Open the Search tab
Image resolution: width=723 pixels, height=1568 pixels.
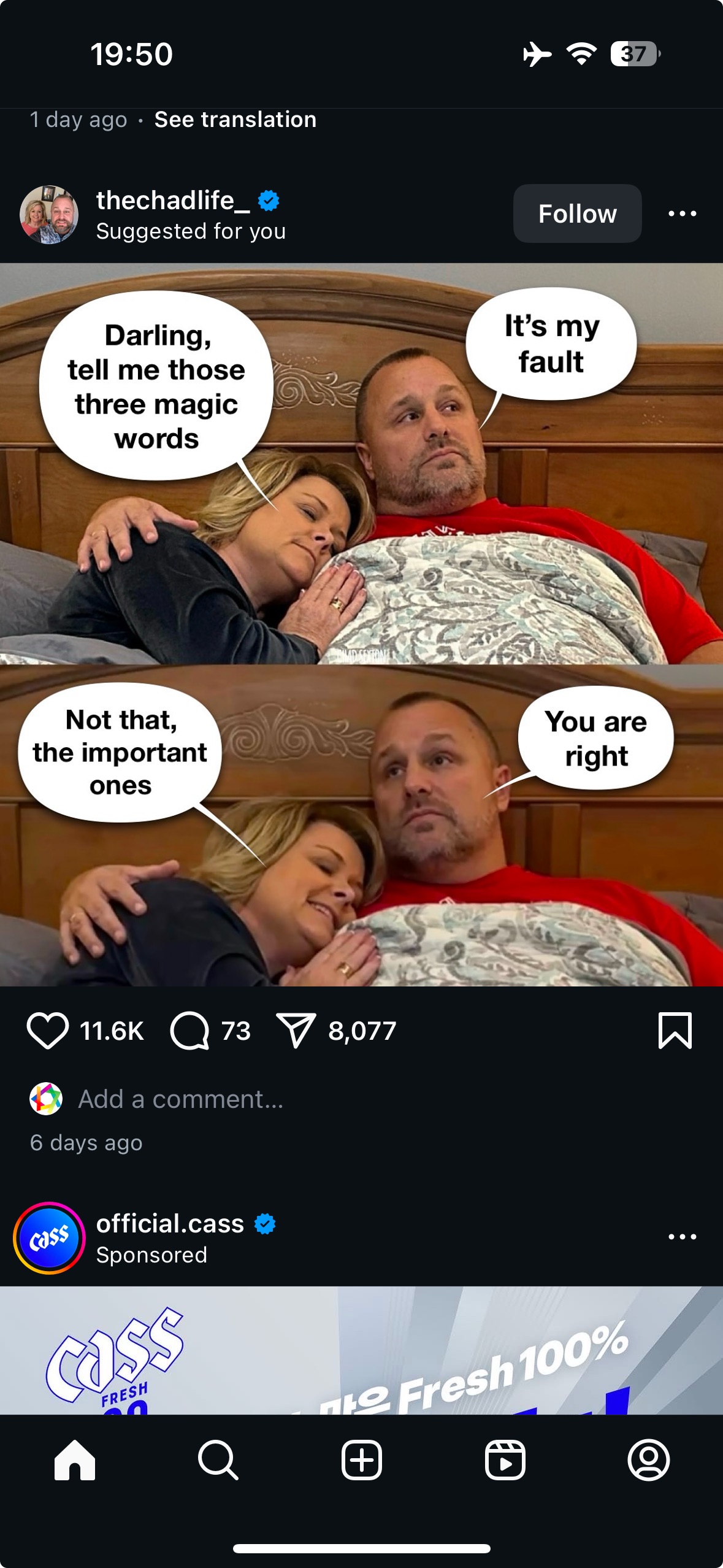click(x=218, y=1460)
